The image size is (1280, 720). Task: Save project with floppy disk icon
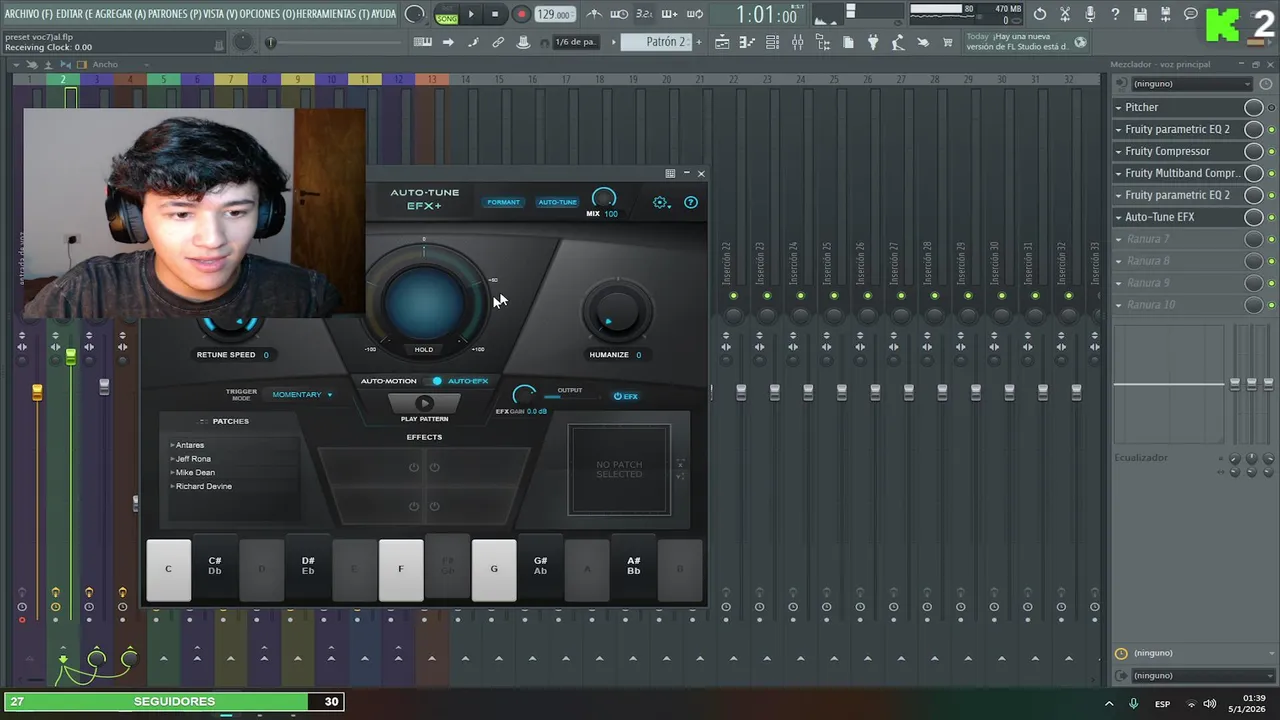coord(1140,14)
